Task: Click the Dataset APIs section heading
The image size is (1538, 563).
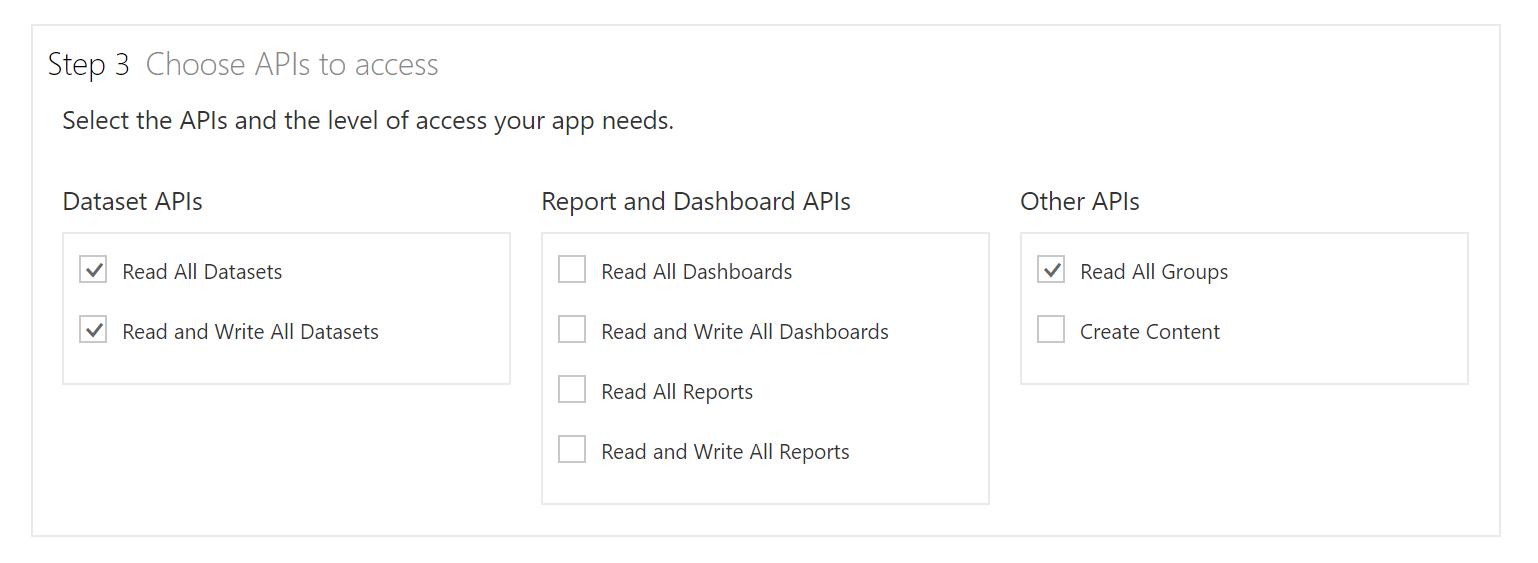Action: (132, 202)
